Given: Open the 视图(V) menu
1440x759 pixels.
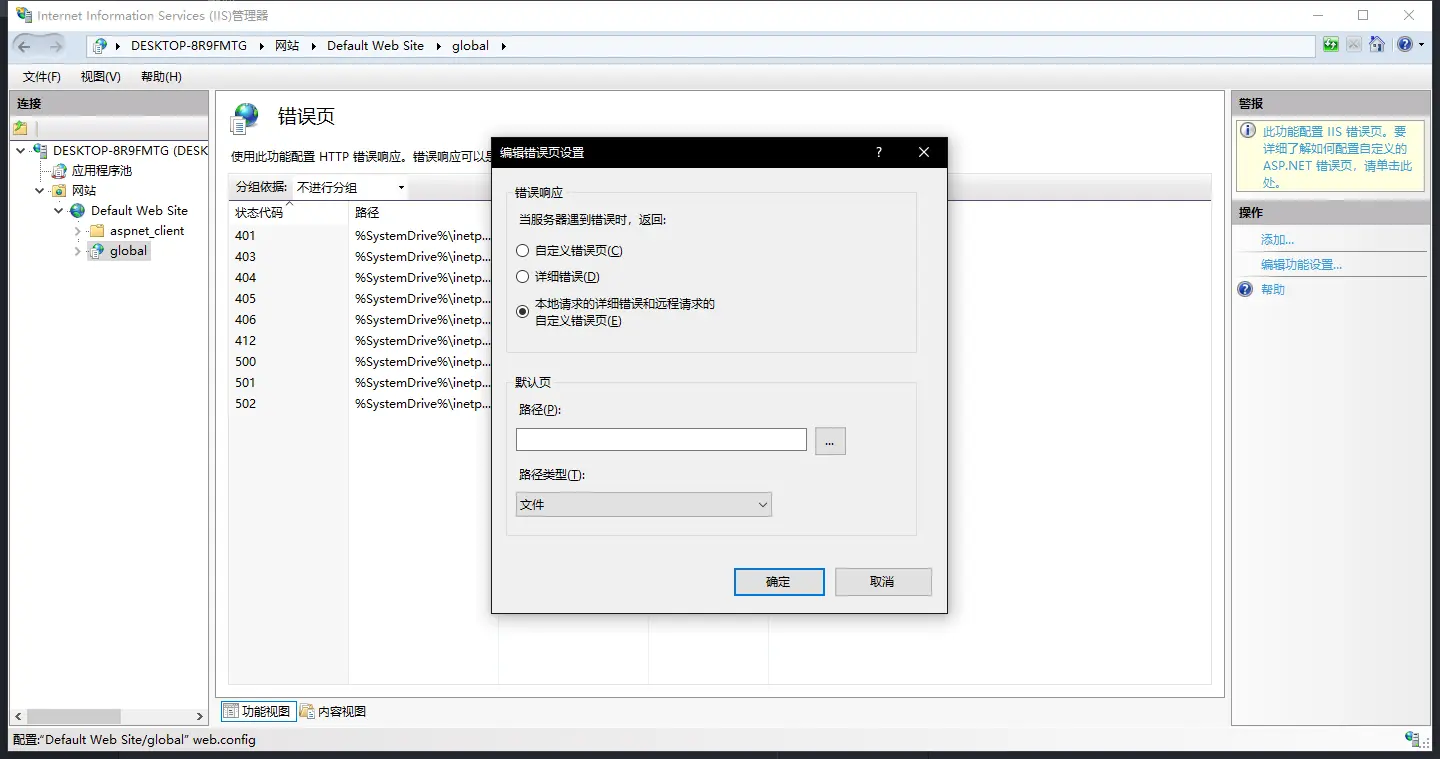Looking at the screenshot, I should 101,77.
